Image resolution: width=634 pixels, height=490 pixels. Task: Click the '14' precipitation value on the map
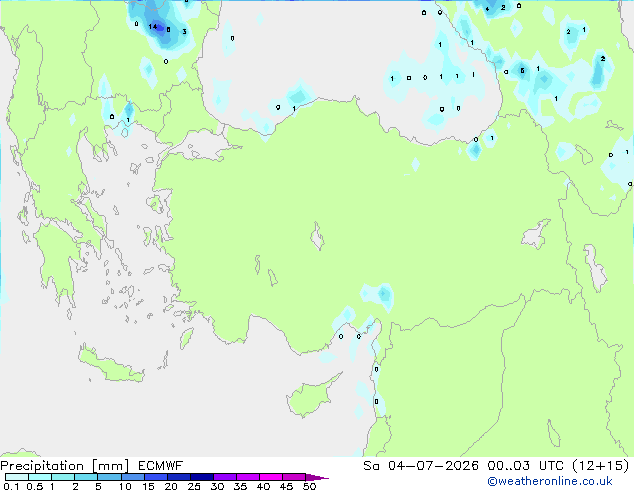pos(152,27)
